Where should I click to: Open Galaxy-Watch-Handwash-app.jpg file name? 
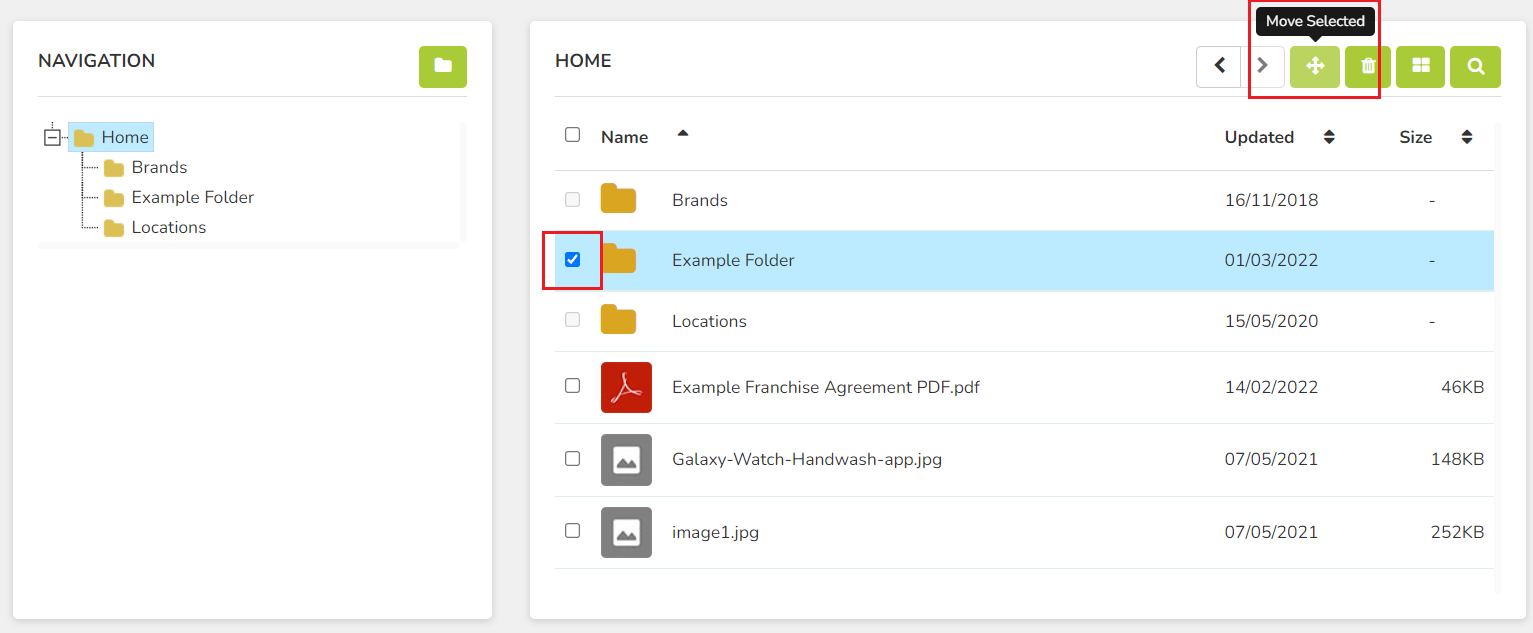coord(807,460)
